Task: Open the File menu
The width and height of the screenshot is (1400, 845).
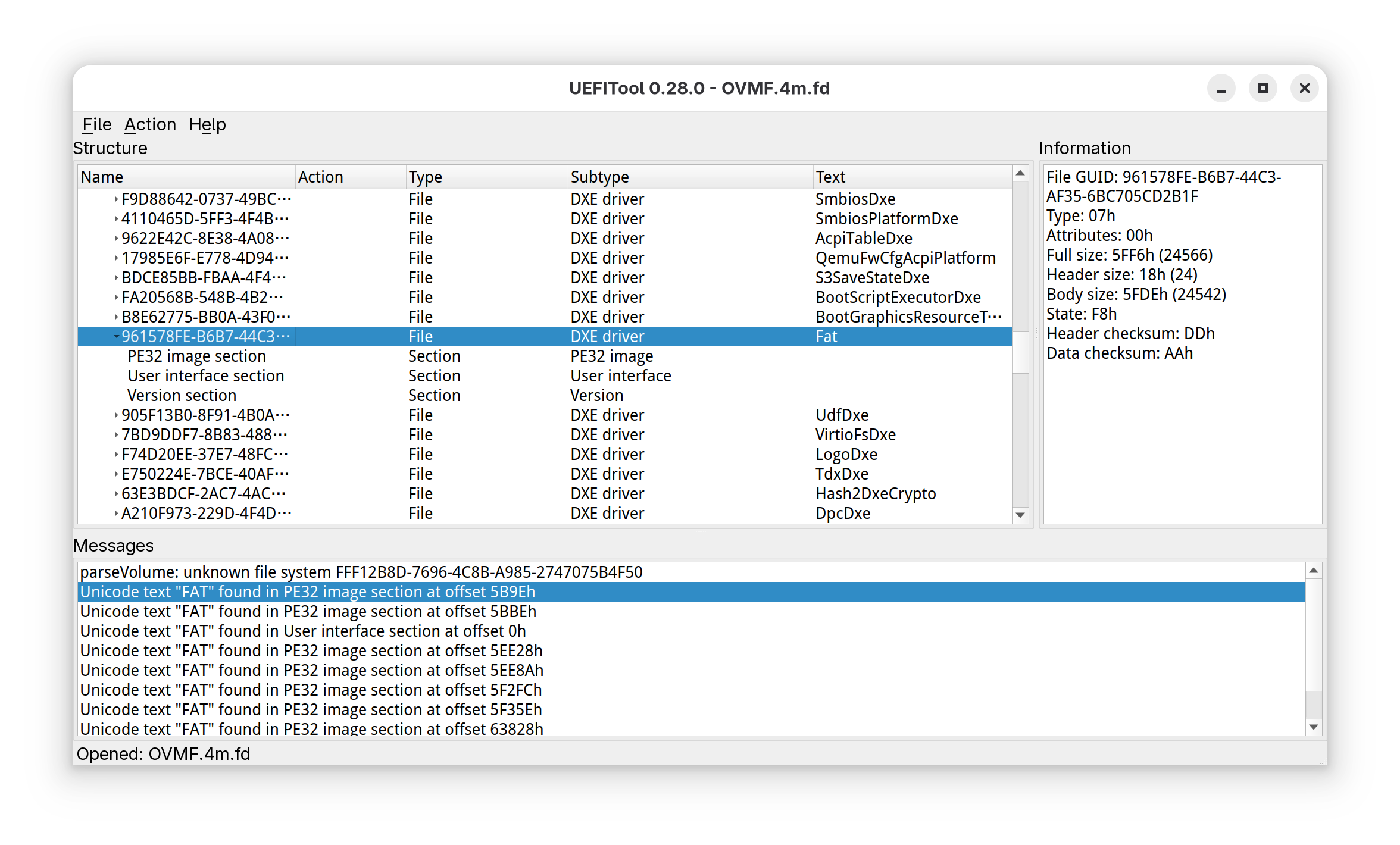Action: pyautogui.click(x=96, y=124)
